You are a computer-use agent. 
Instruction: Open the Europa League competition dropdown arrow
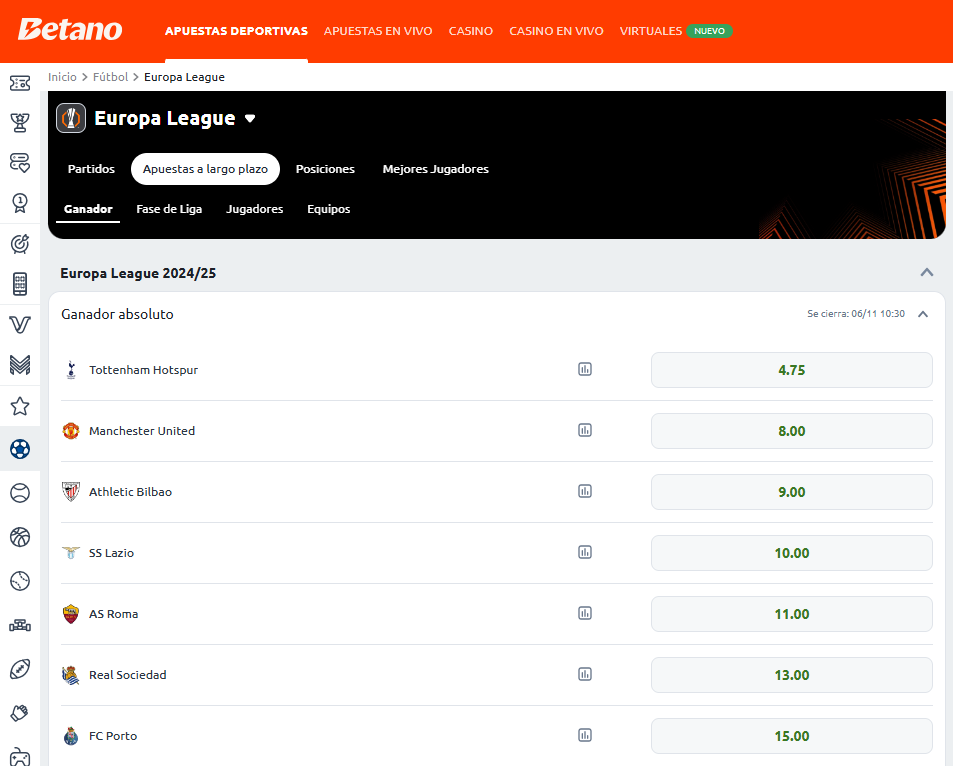coord(250,119)
